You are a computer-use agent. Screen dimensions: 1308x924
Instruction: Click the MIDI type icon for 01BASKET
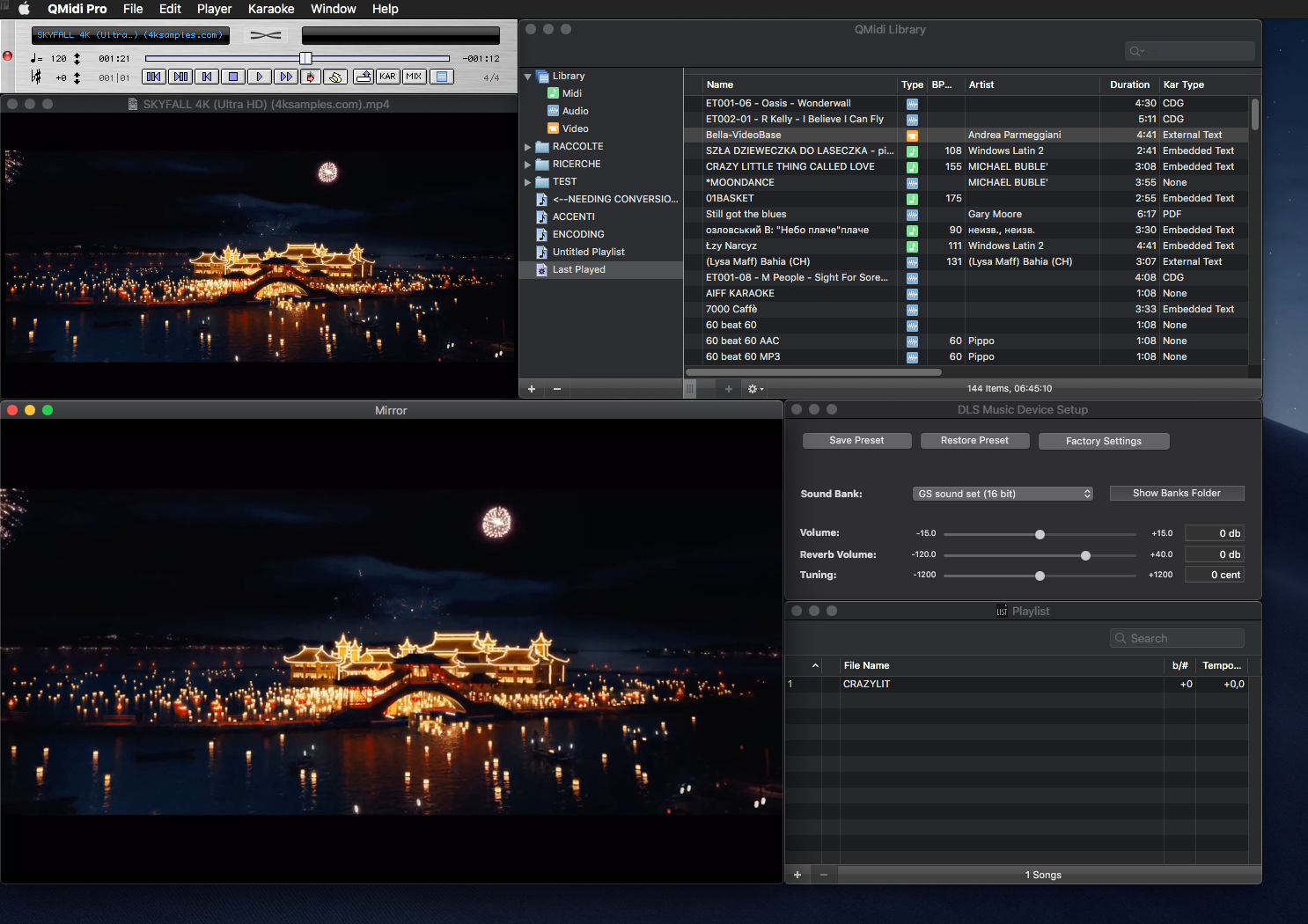912,199
